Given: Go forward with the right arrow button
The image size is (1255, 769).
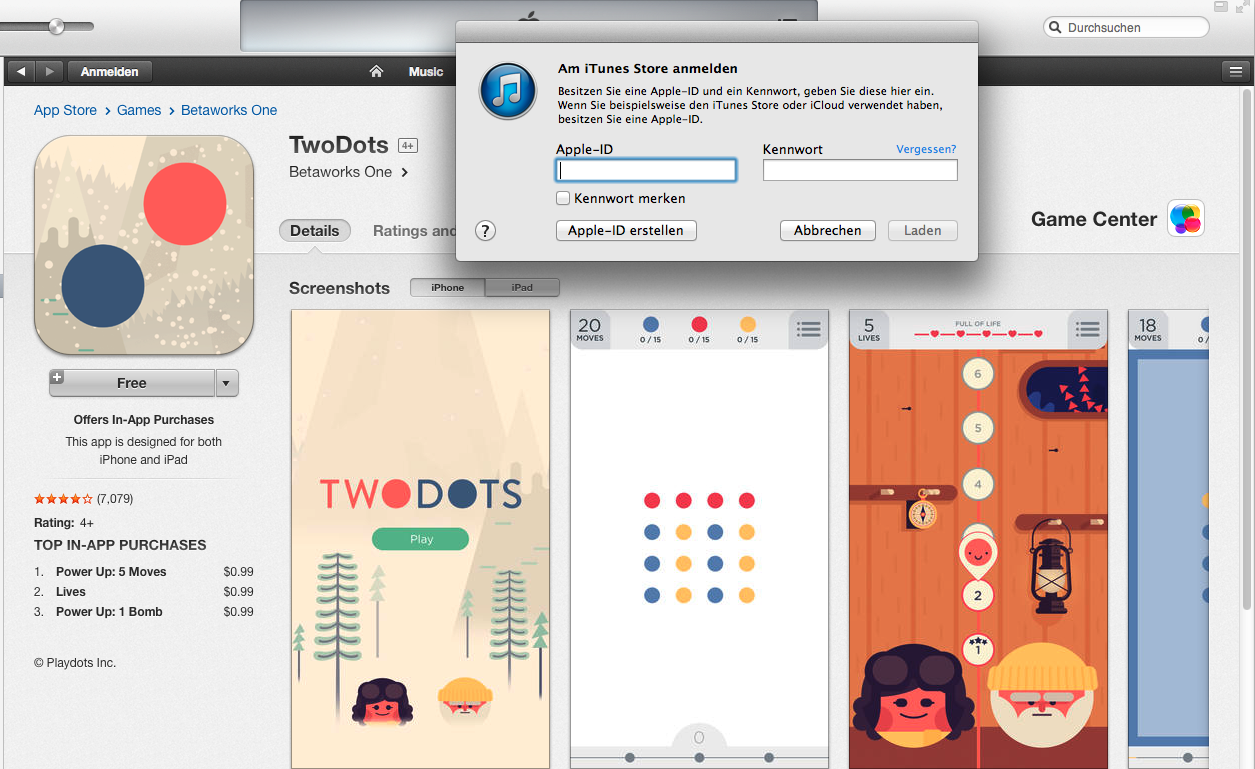Looking at the screenshot, I should click(49, 71).
